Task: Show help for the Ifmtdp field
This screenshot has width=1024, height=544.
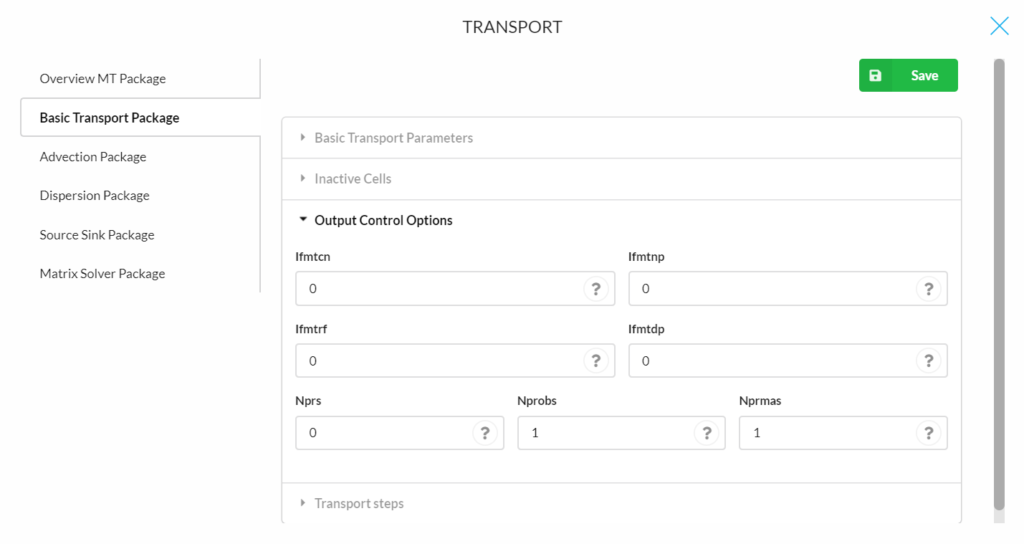Action: (928, 360)
